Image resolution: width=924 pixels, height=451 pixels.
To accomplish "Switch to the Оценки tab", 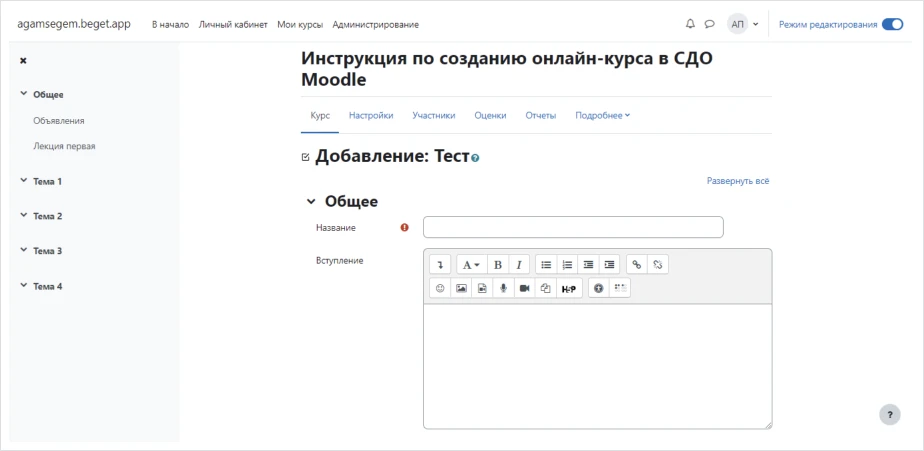I will 490,116.
